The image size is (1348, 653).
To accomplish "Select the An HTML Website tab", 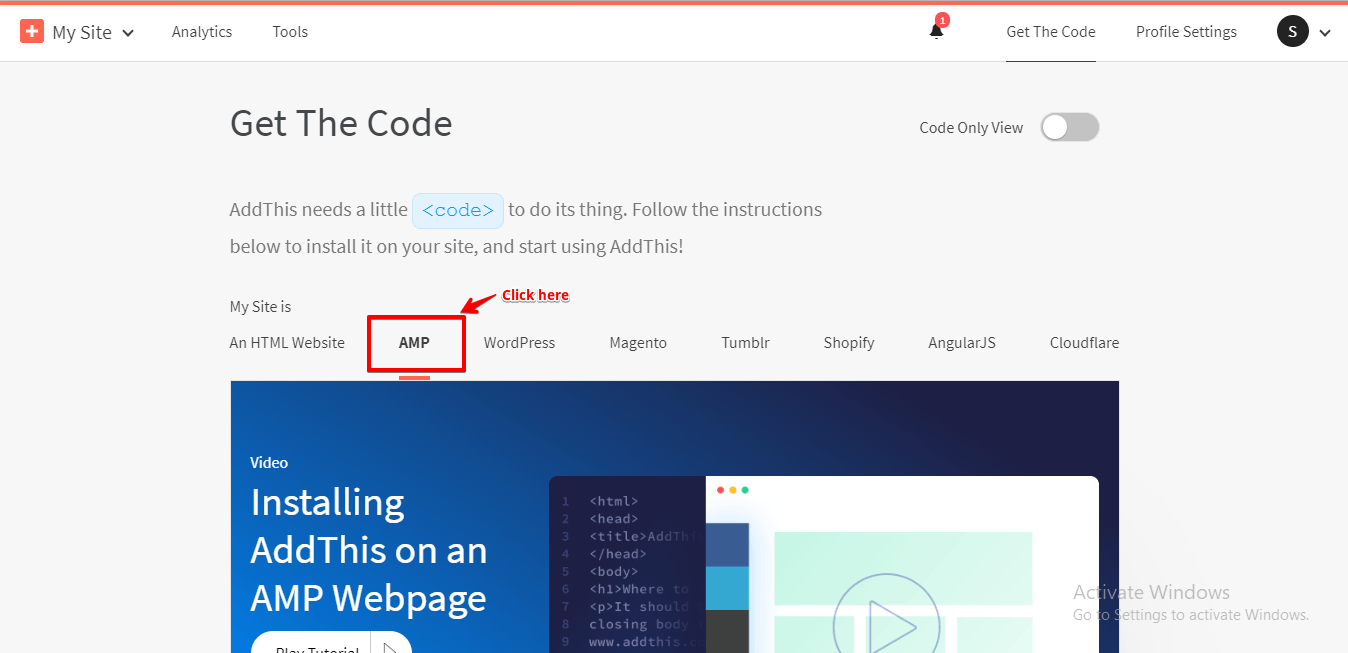I will click(287, 343).
